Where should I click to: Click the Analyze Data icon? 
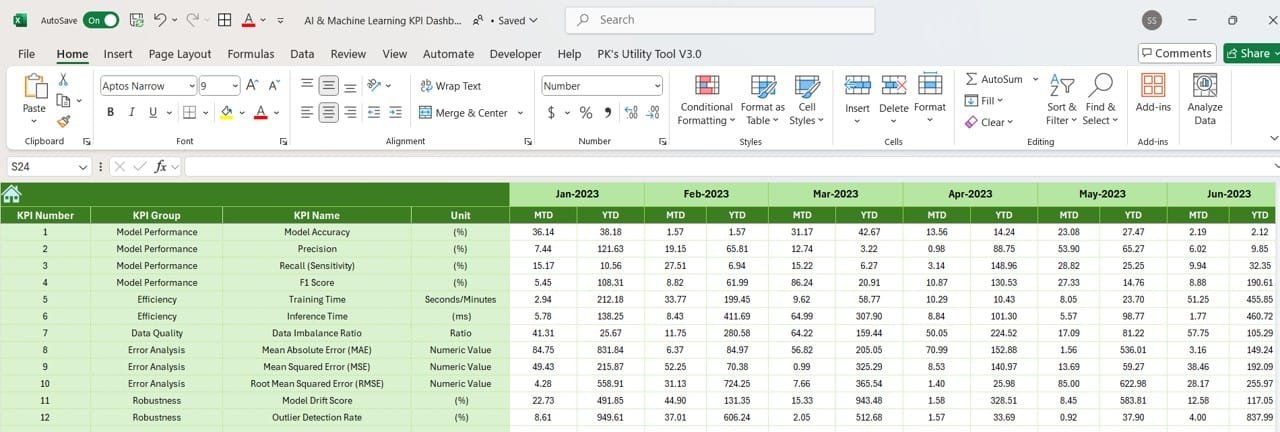(1204, 100)
